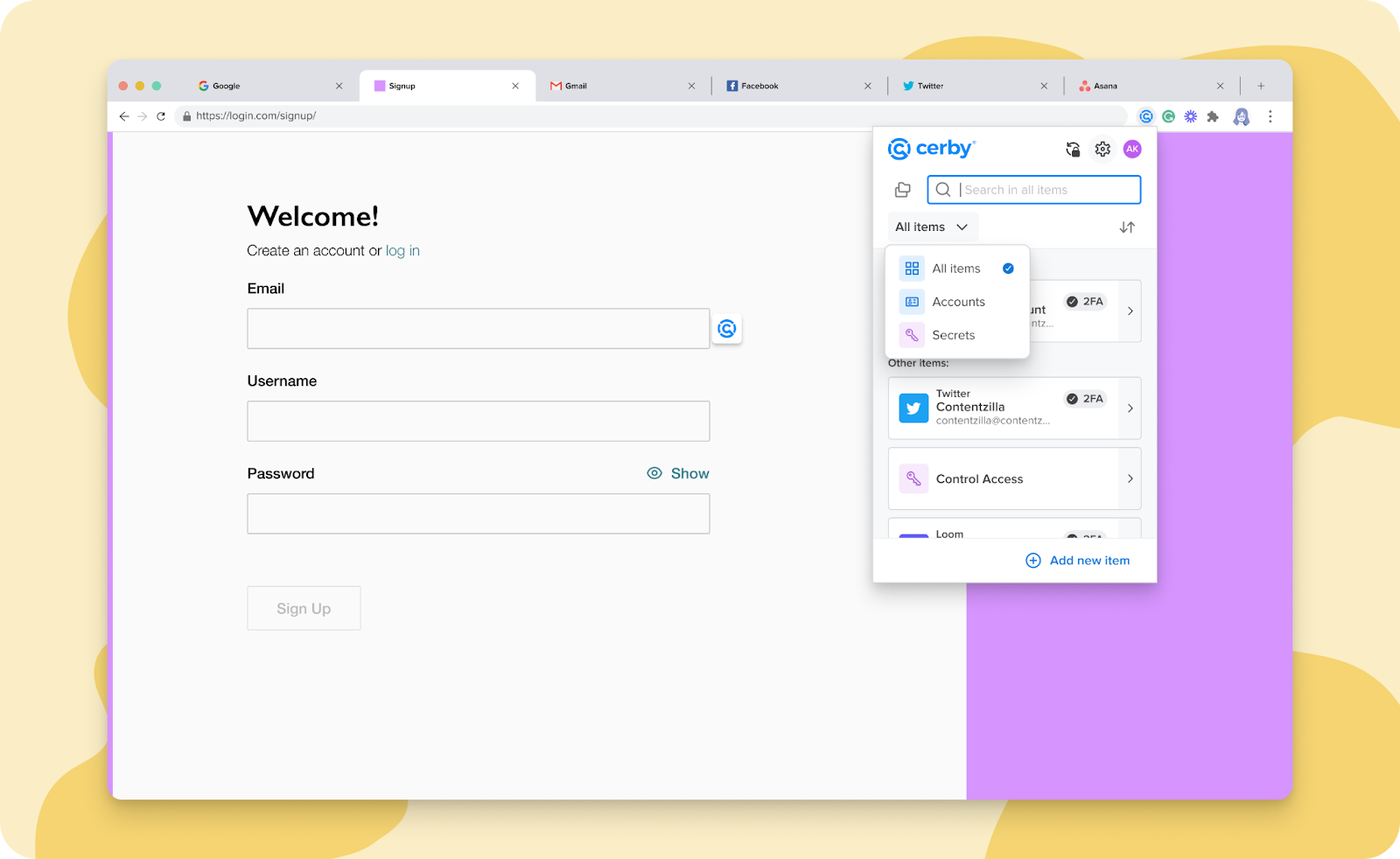Image resolution: width=1400 pixels, height=859 pixels.
Task: Click the collections icon left of search
Action: point(903,190)
